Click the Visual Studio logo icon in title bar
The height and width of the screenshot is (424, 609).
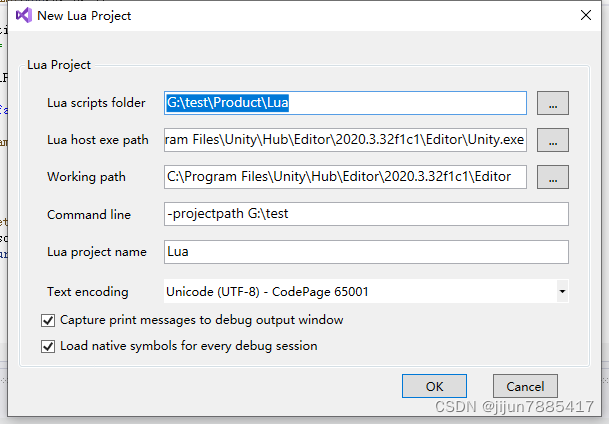point(24,16)
